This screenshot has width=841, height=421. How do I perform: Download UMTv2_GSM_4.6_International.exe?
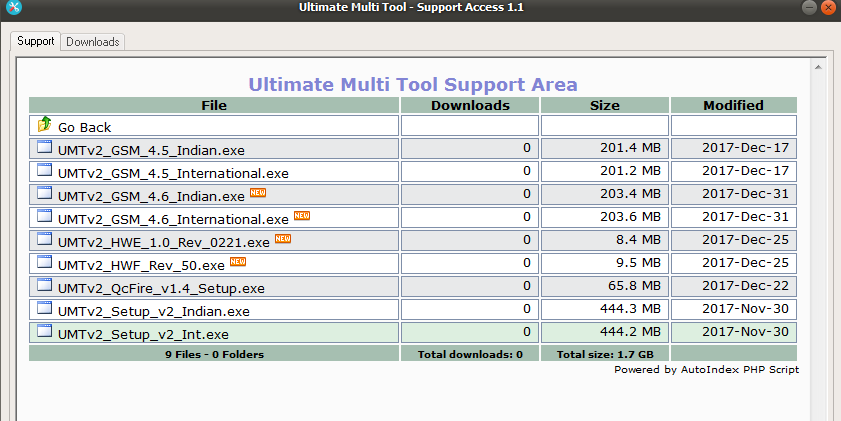pyautogui.click(x=173, y=220)
